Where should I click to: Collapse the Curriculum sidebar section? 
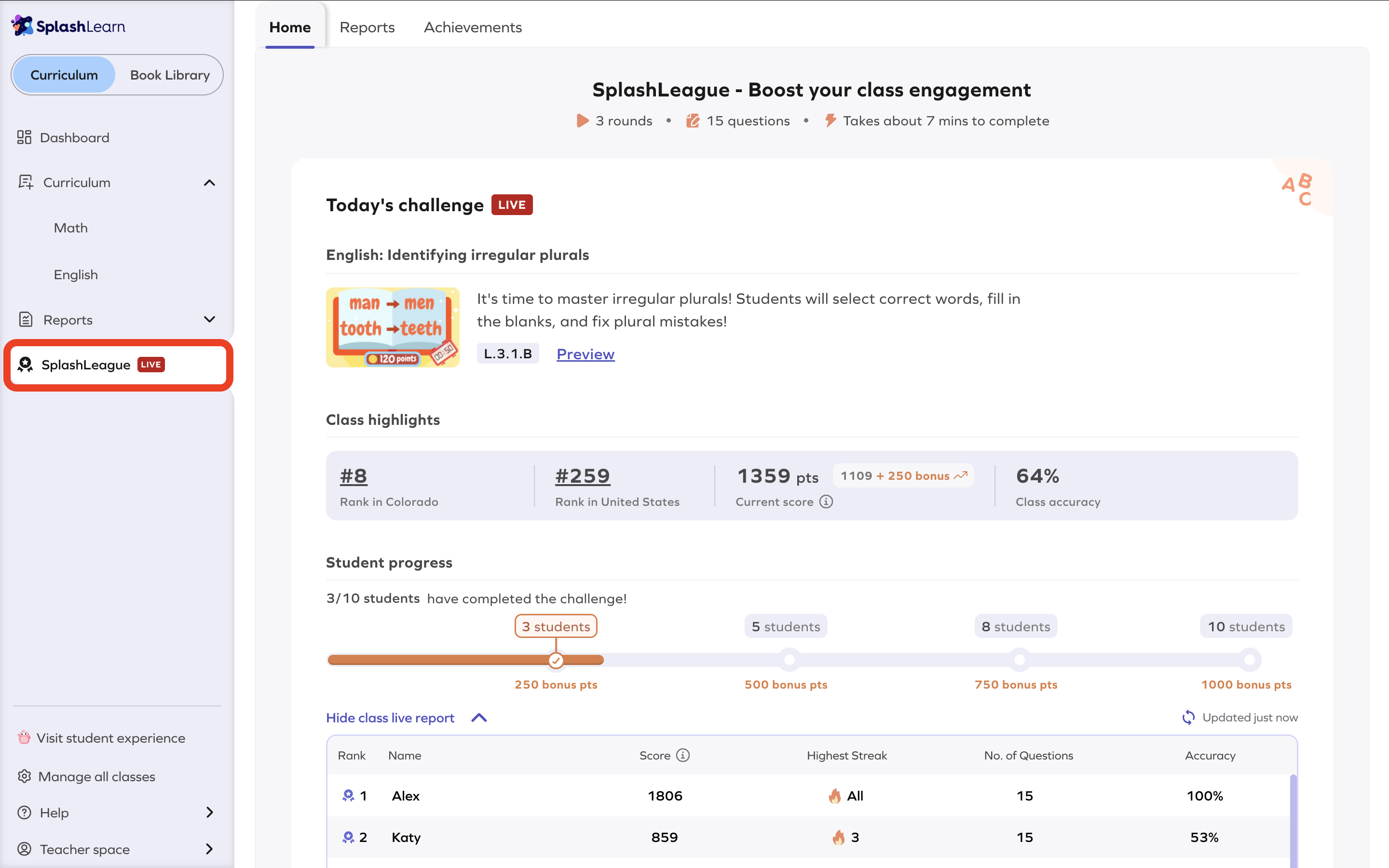click(x=209, y=183)
